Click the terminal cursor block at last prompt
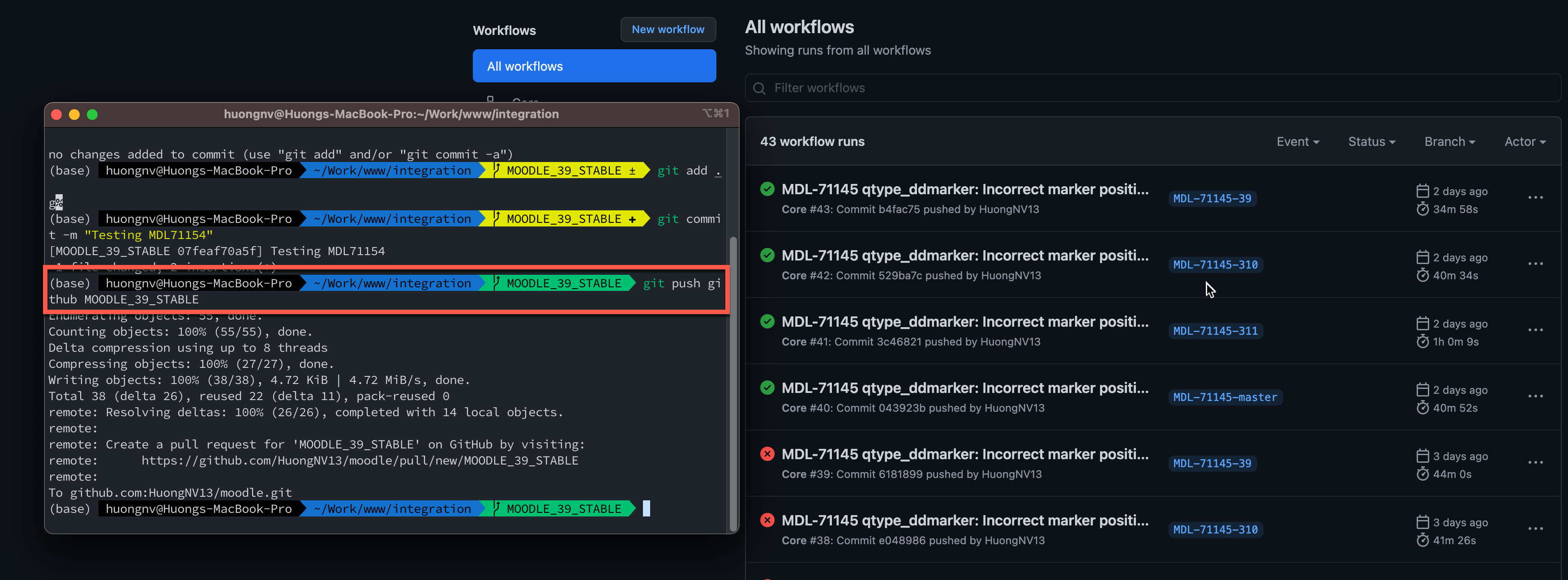Screen dimensions: 1568x580 pyautogui.click(x=646, y=508)
